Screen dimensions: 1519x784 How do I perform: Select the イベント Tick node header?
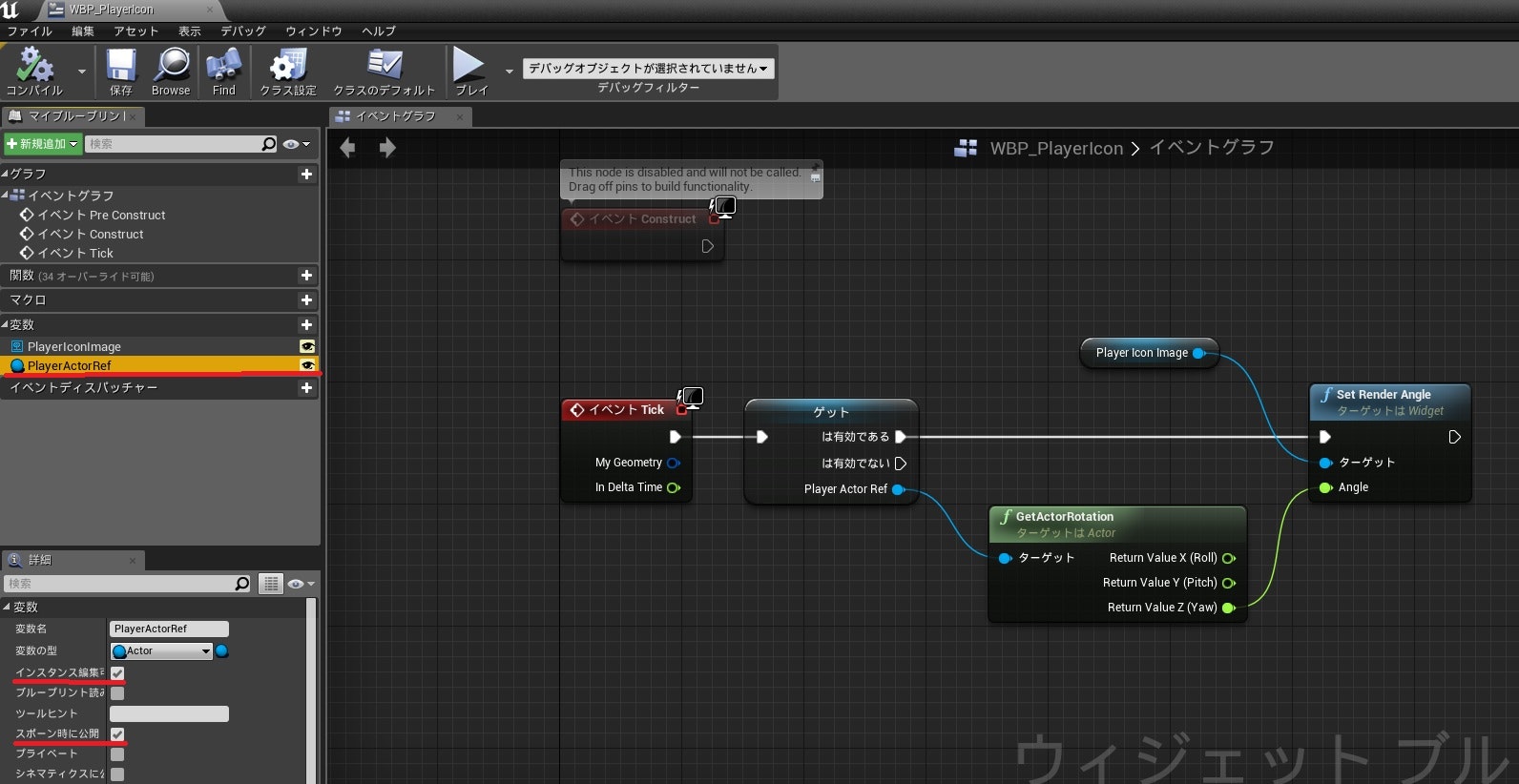pos(625,410)
